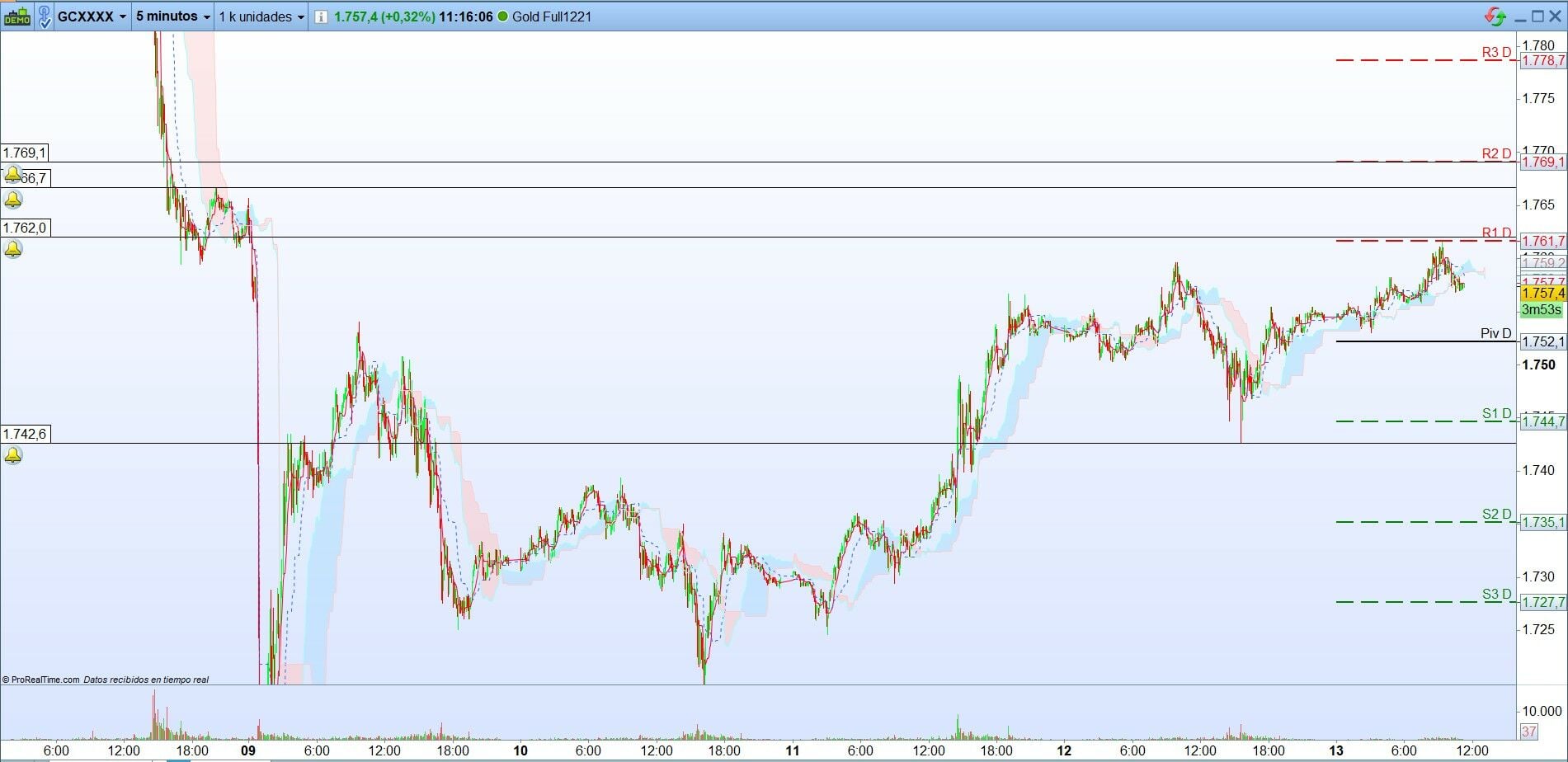Screen dimensions: 1568x762
Task: Click the yellow current price tag 1.757,4
Action: (1542, 294)
